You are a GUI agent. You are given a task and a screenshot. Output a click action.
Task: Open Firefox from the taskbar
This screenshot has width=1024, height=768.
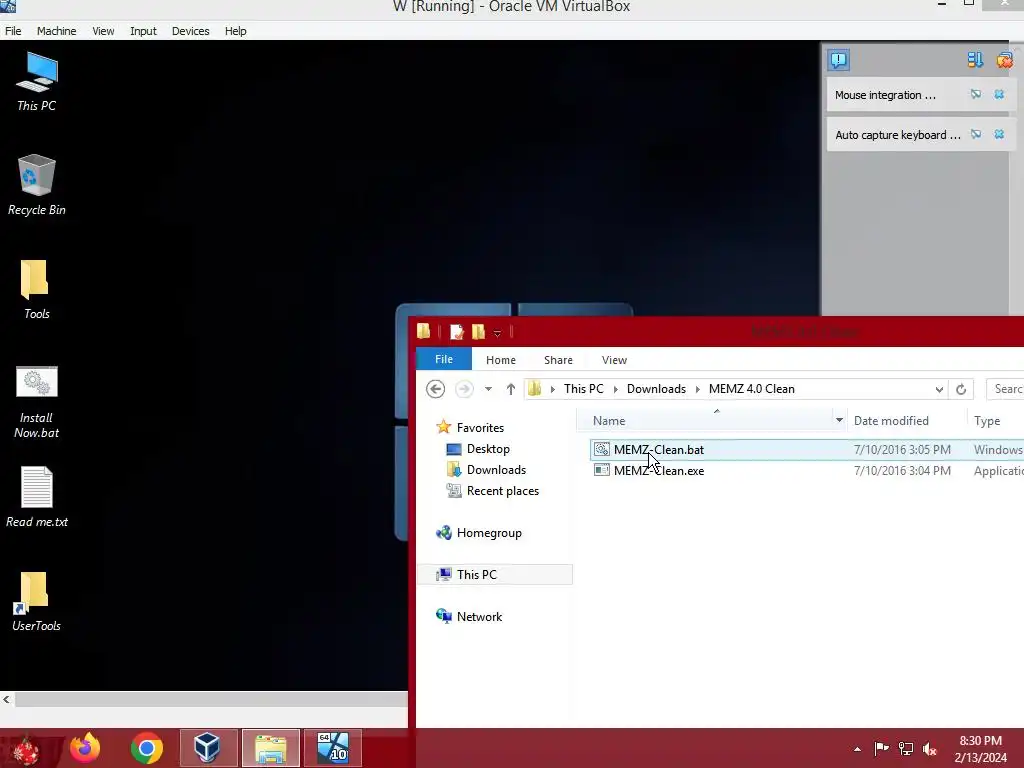point(86,748)
